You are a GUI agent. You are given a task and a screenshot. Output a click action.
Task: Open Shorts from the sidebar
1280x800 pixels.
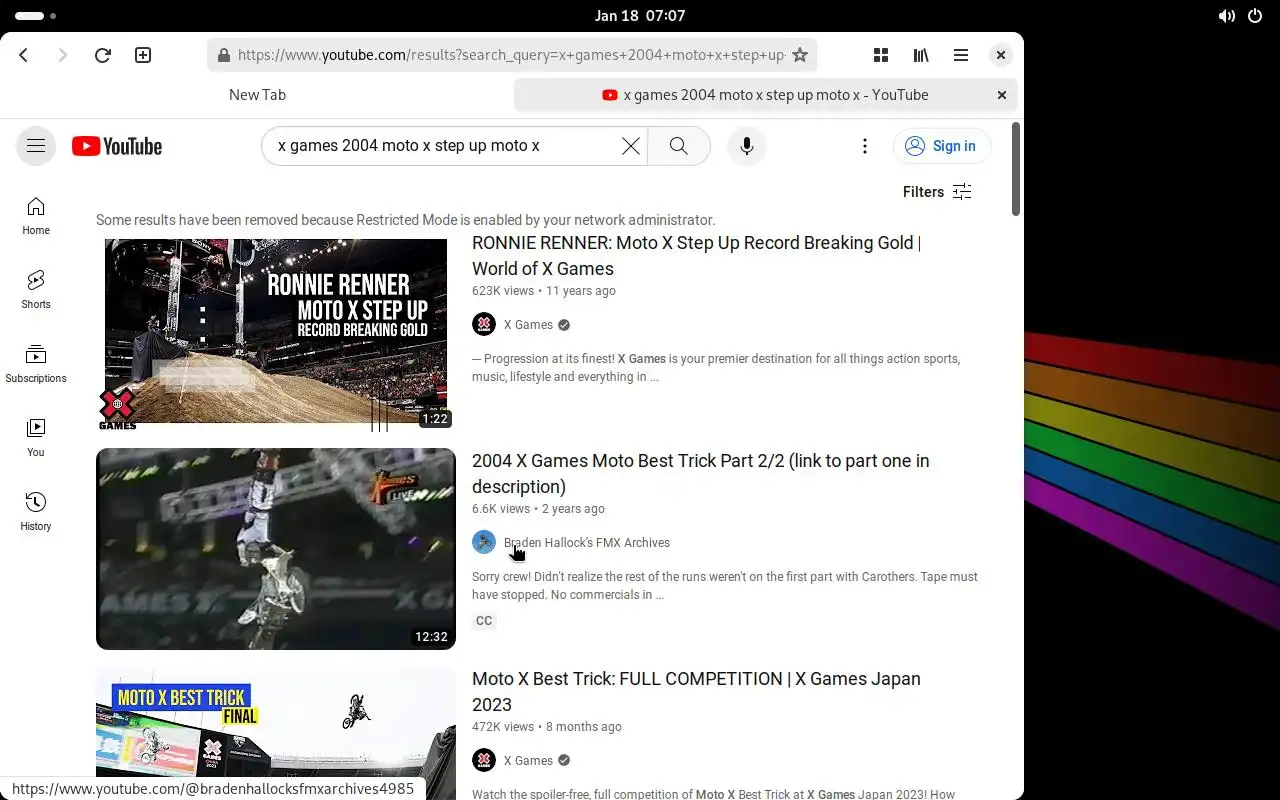pos(36,289)
